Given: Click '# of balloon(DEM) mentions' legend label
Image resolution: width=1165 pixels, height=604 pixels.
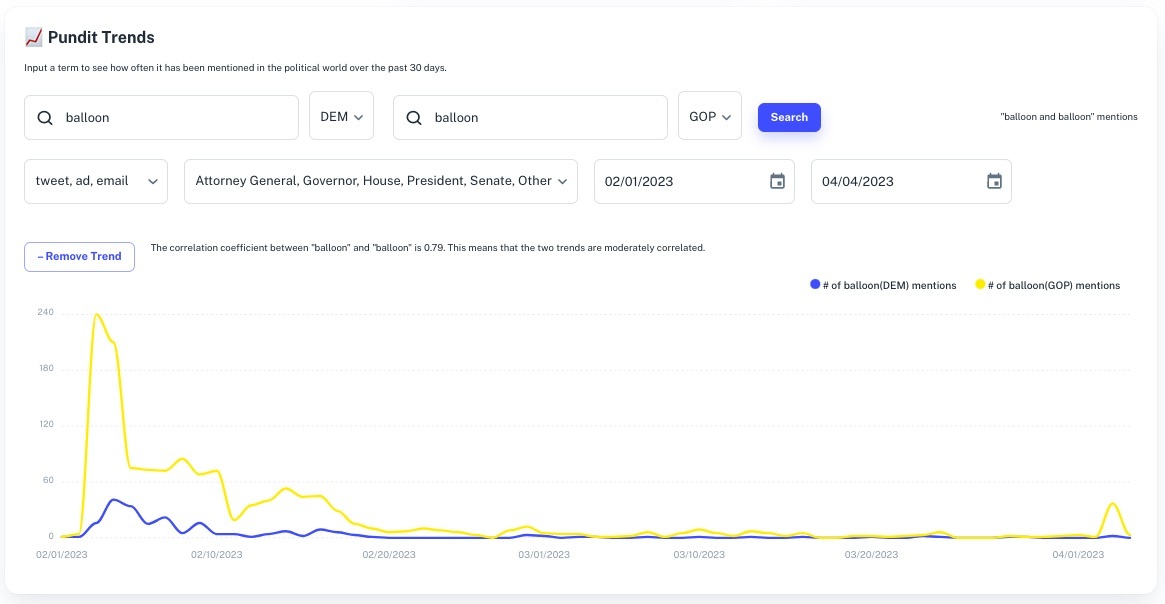Looking at the screenshot, I should pos(889,285).
